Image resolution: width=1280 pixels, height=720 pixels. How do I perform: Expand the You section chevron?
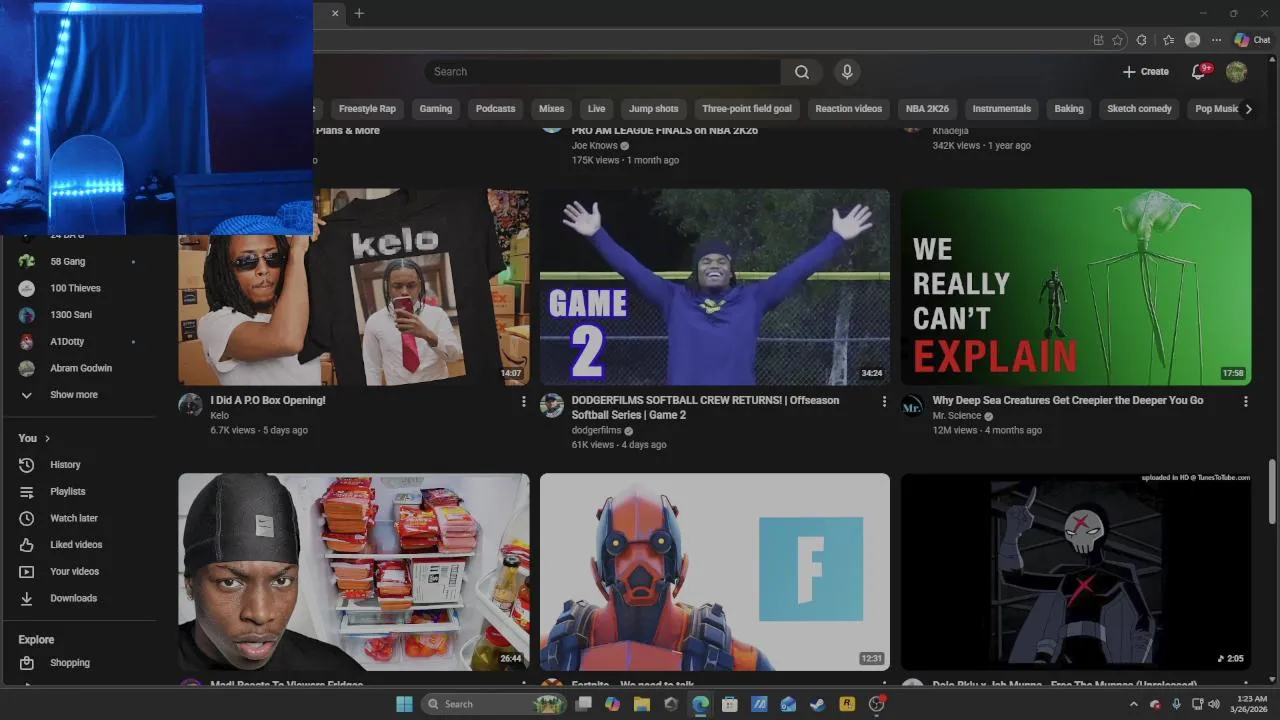pyautogui.click(x=47, y=438)
